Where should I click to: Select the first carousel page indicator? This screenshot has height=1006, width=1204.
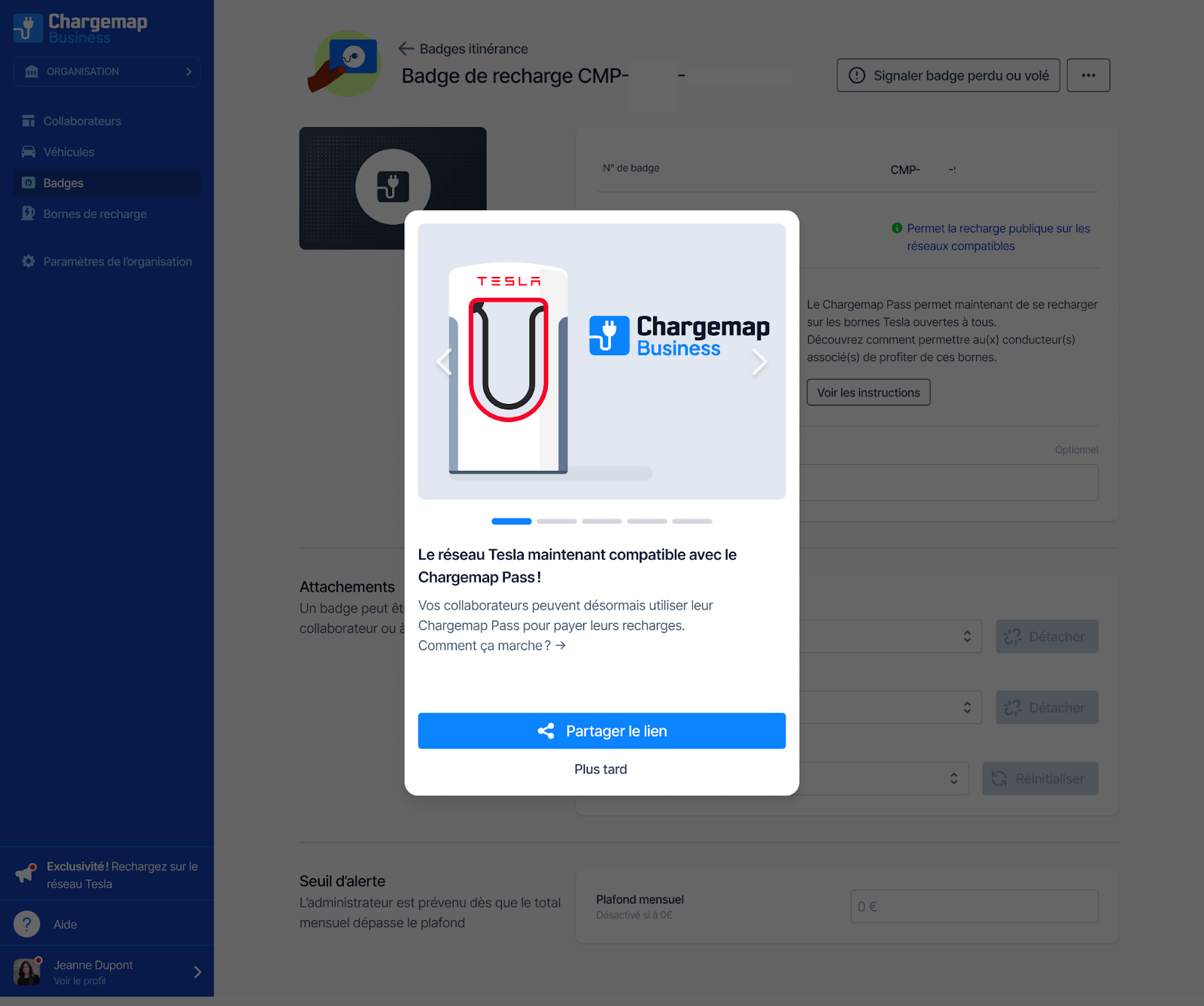pyautogui.click(x=512, y=521)
